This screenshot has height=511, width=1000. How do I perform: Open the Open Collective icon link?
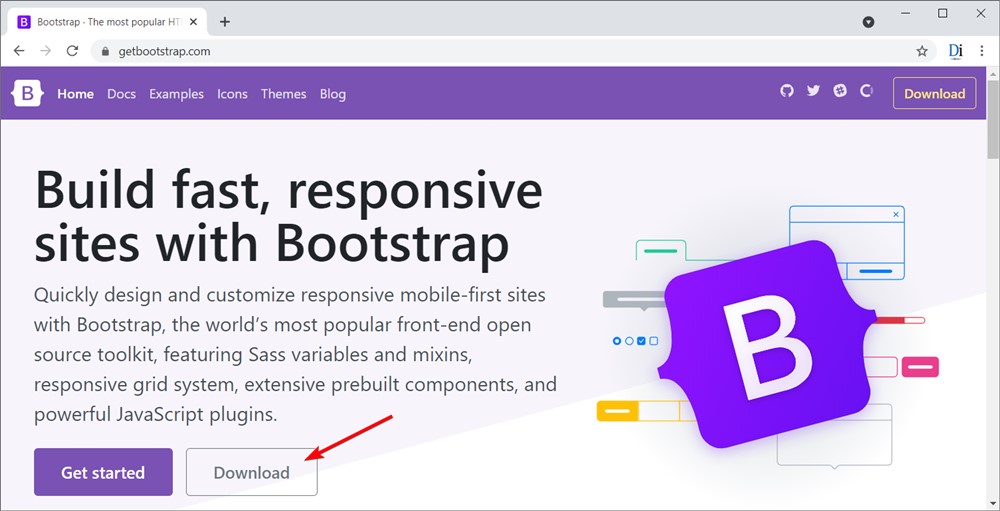[866, 91]
